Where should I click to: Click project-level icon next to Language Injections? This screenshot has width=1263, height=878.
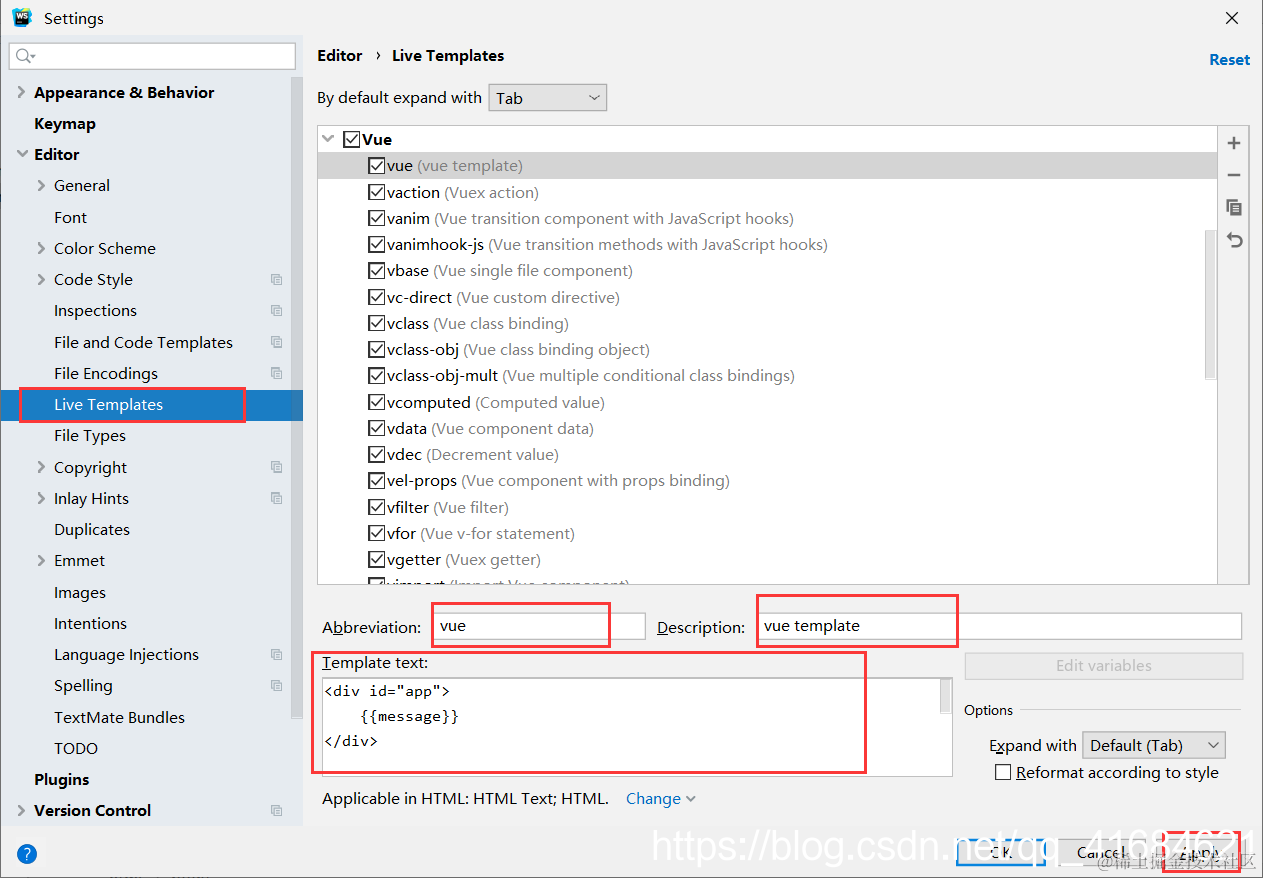(x=277, y=655)
